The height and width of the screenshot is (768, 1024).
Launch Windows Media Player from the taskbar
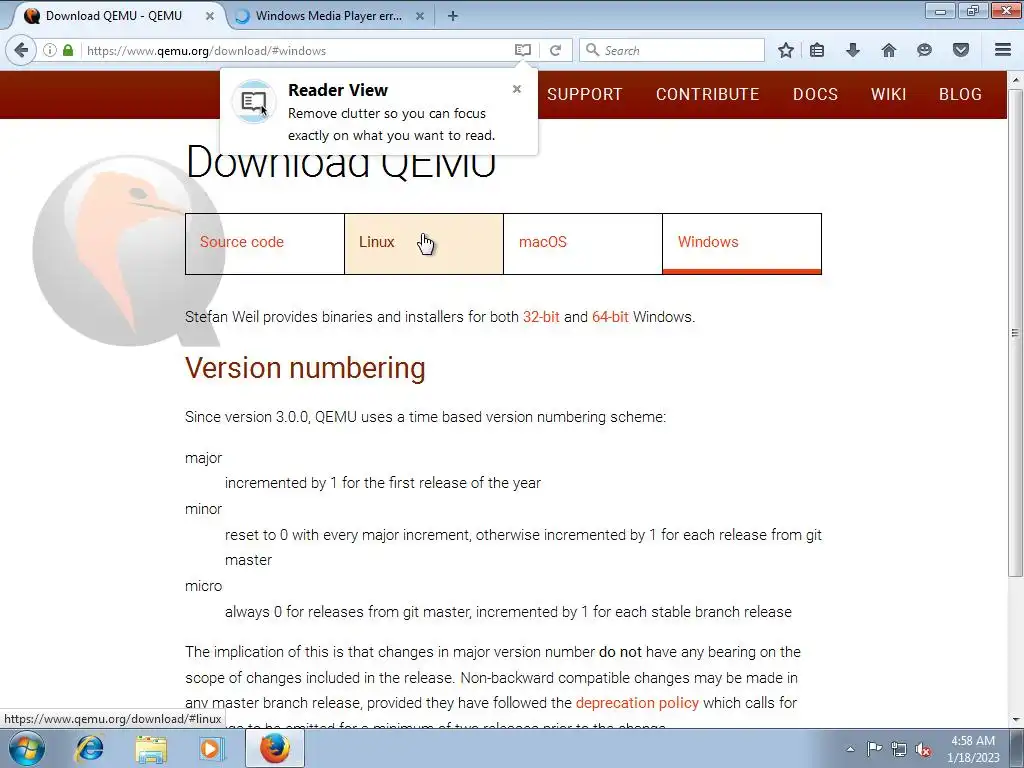click(212, 748)
